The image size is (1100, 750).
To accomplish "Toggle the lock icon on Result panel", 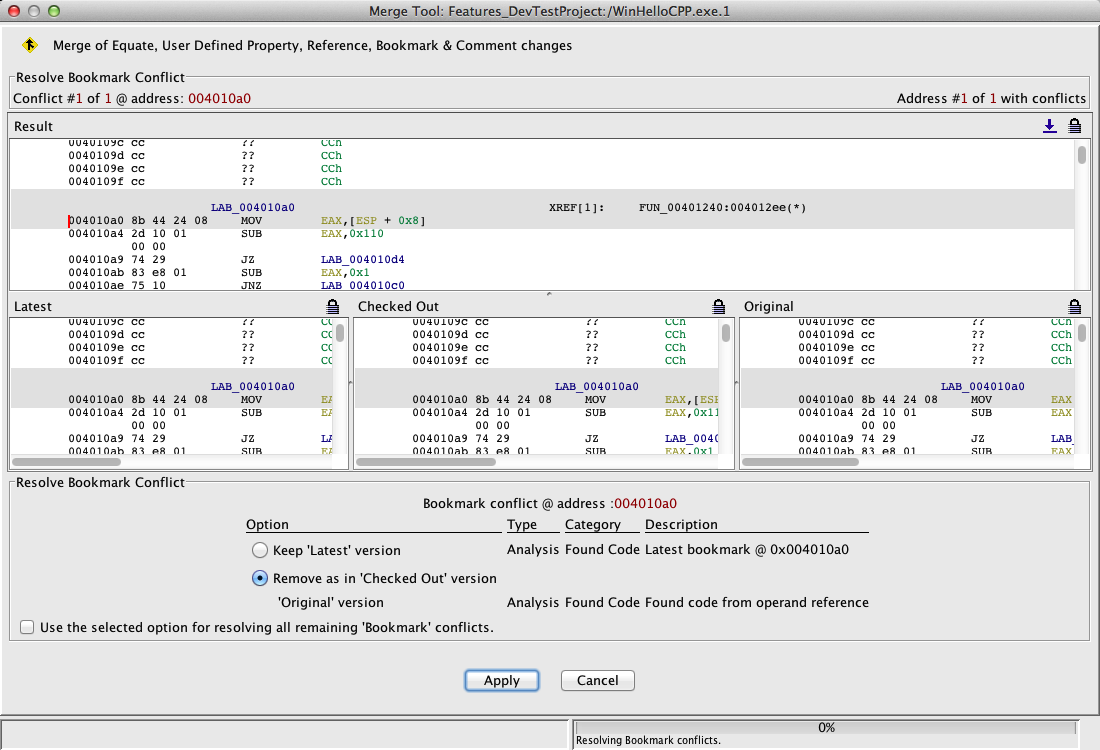I will click(x=1074, y=126).
